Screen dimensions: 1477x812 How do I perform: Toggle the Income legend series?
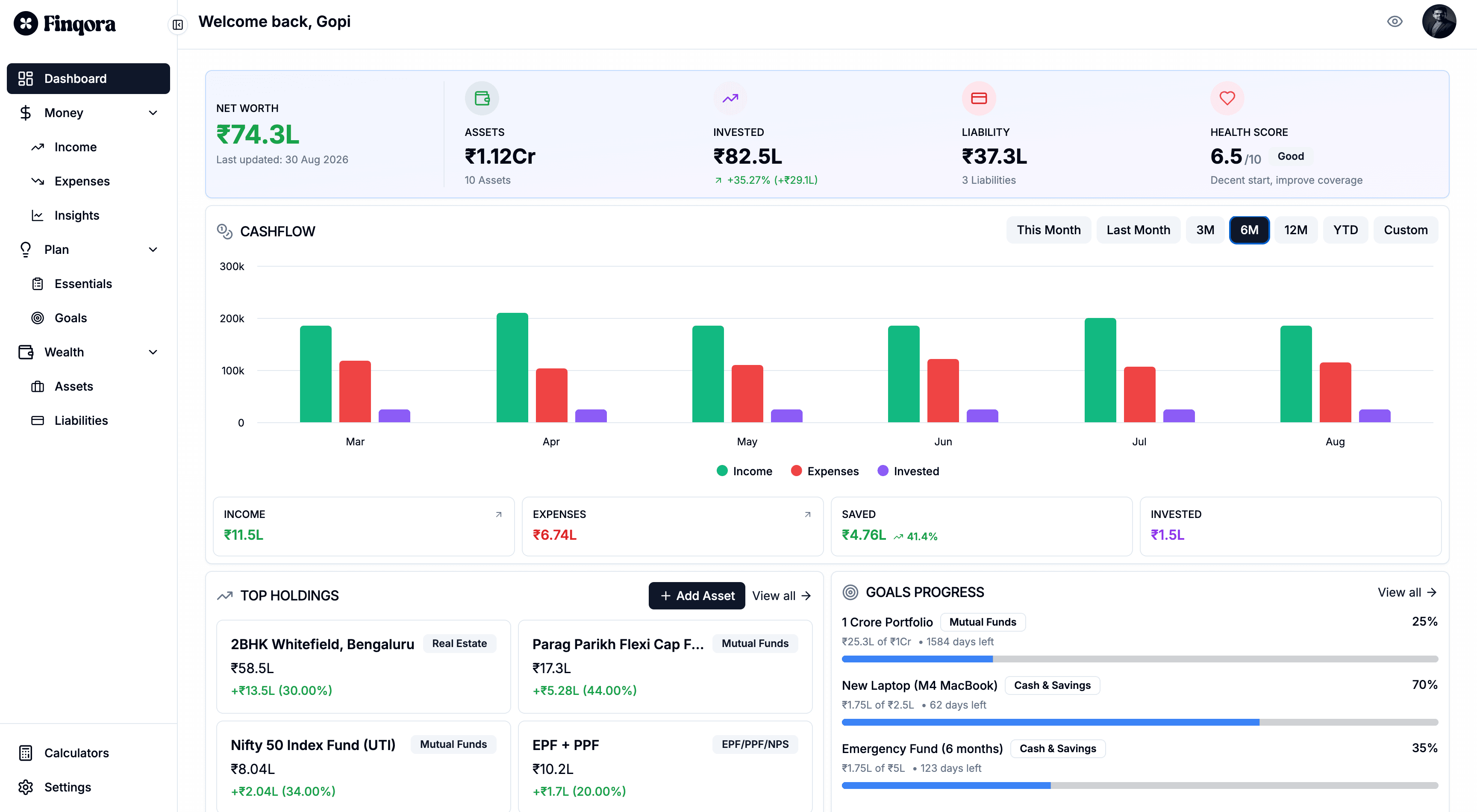744,471
